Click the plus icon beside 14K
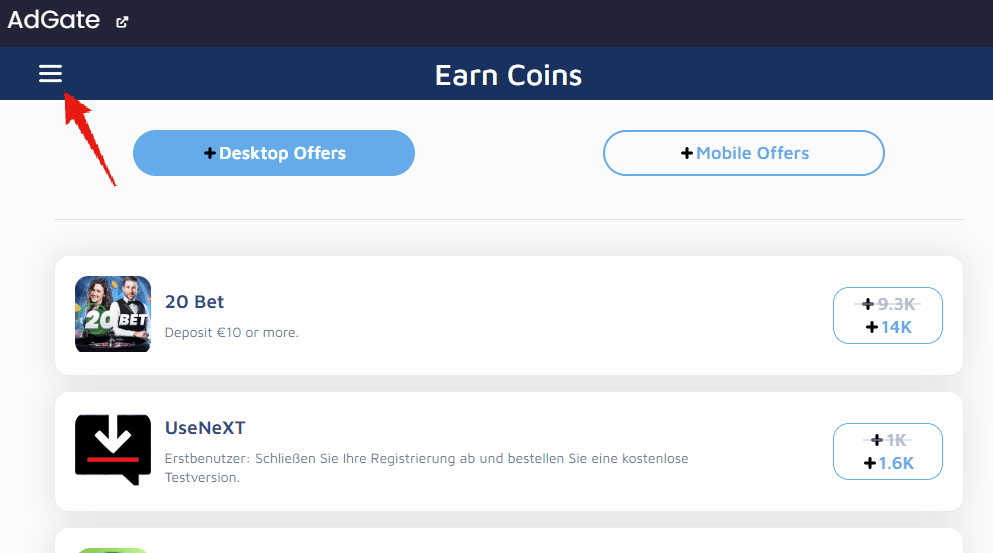Screen dimensions: 993x553 click(x=872, y=327)
